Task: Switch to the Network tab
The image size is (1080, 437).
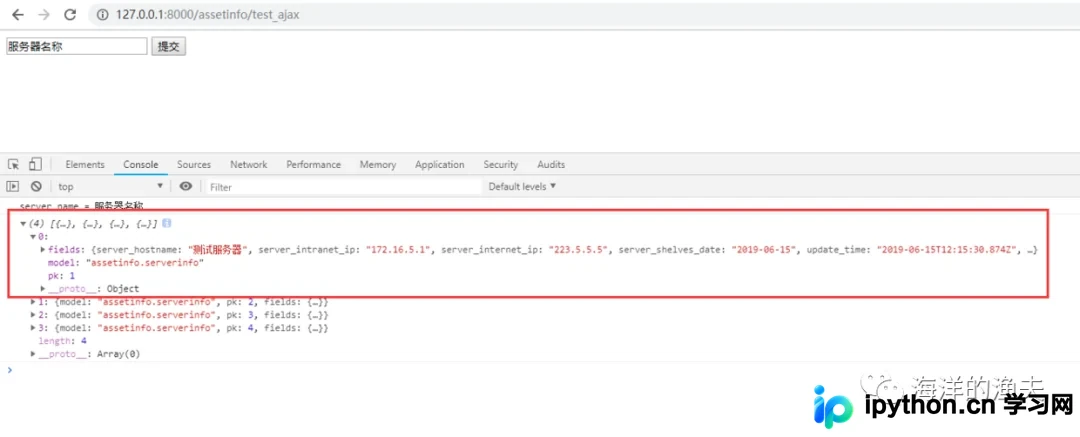Action: (249, 165)
